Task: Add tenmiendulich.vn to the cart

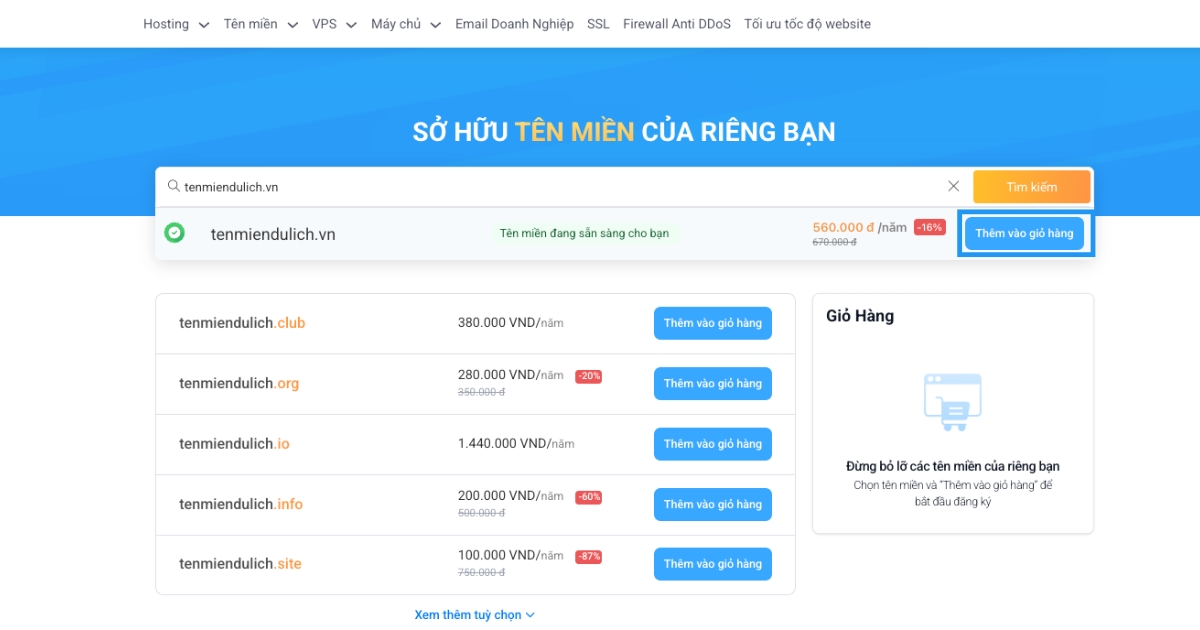Action: pyautogui.click(x=1024, y=232)
